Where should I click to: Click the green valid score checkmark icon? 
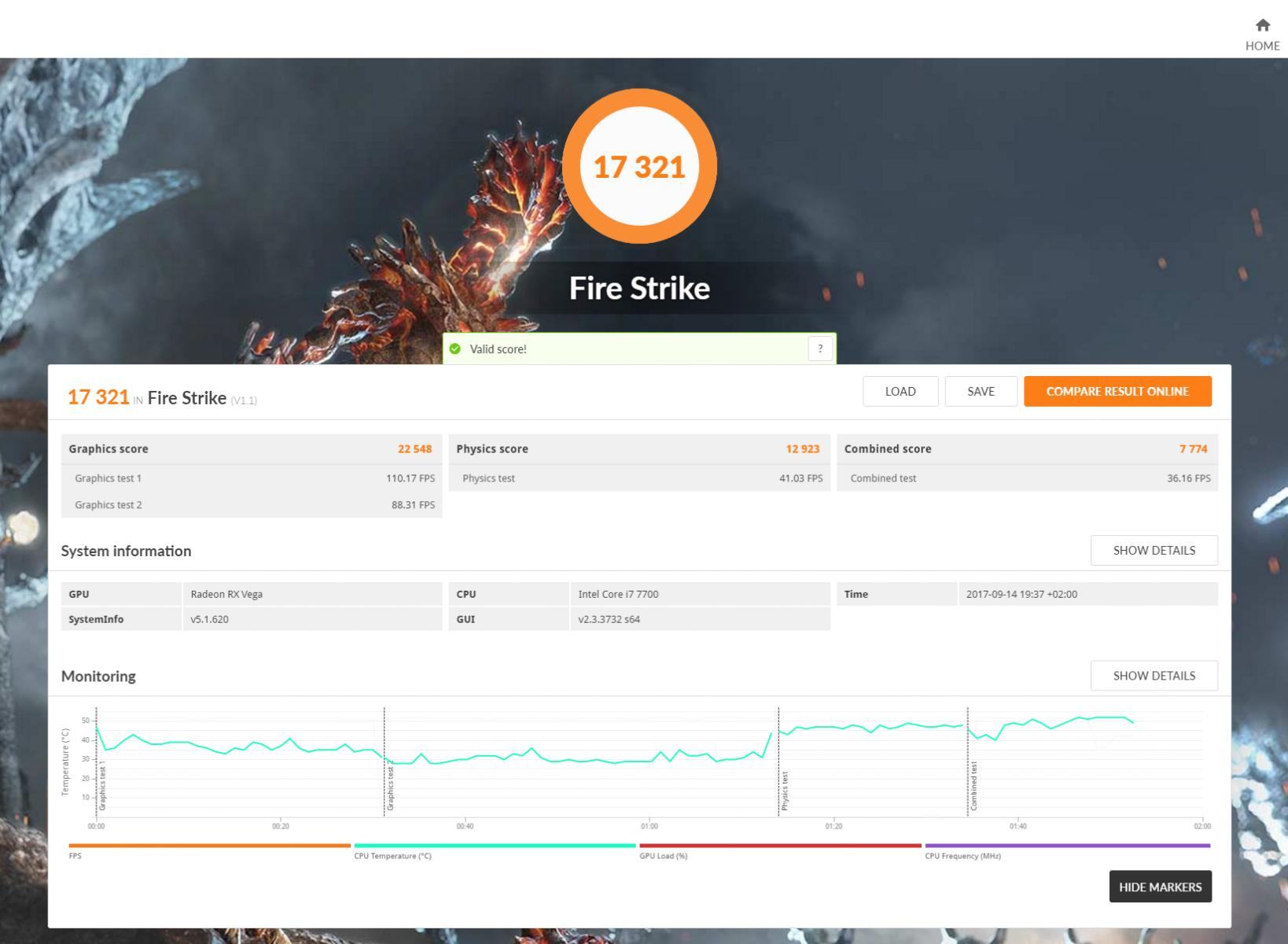[x=455, y=348]
